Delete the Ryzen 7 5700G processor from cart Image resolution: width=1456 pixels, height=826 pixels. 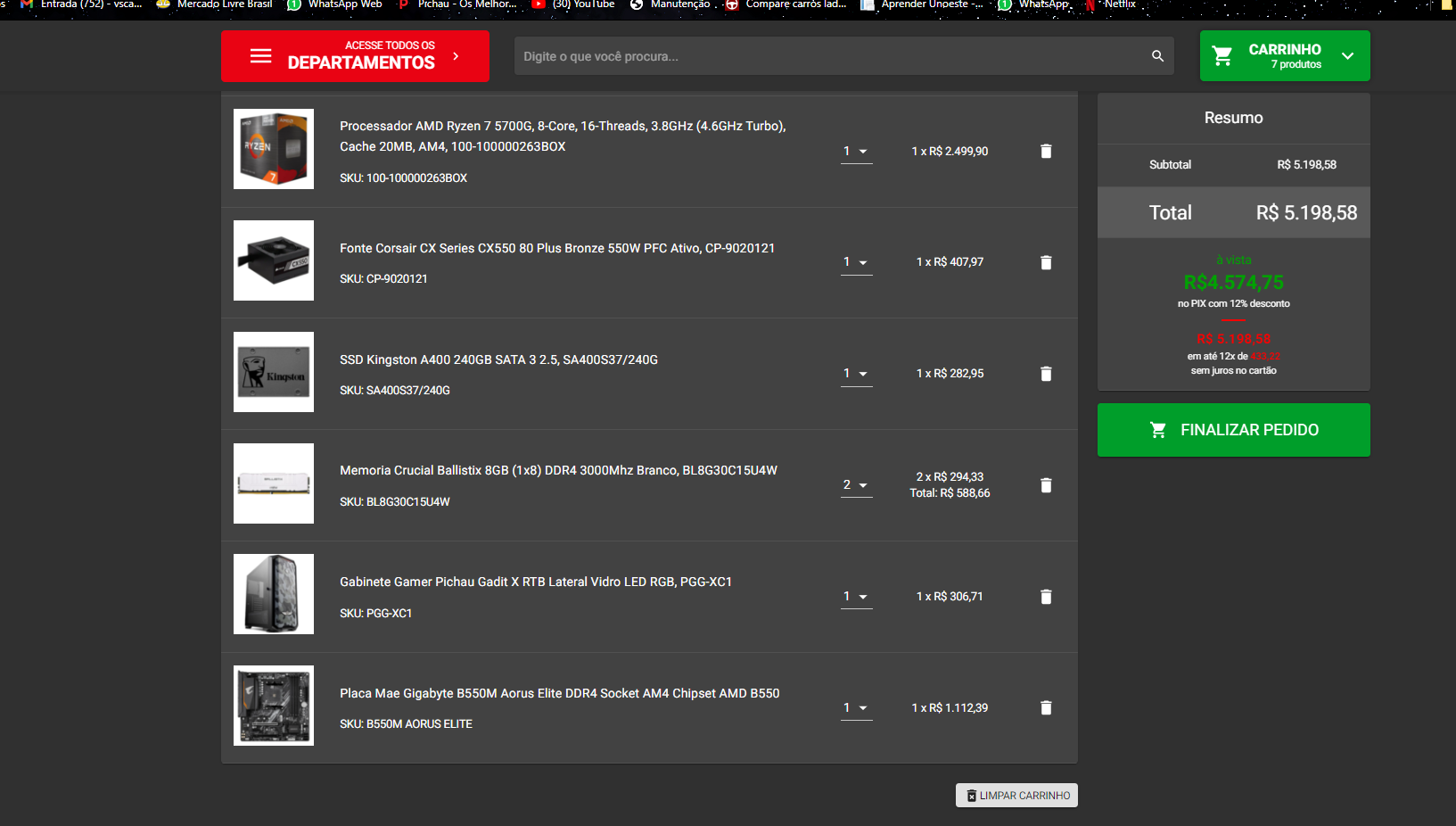click(1046, 152)
